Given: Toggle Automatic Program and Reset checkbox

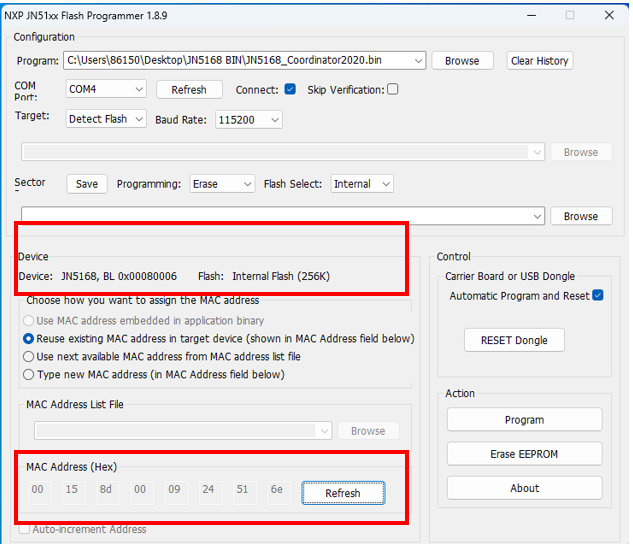Looking at the screenshot, I should tap(598, 295).
